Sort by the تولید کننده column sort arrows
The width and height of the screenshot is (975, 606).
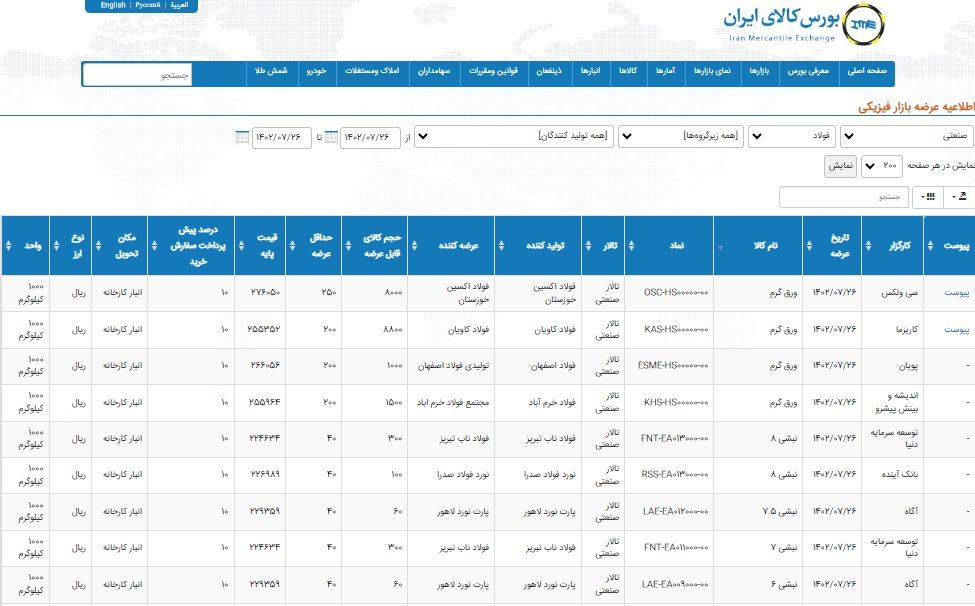(x=501, y=246)
